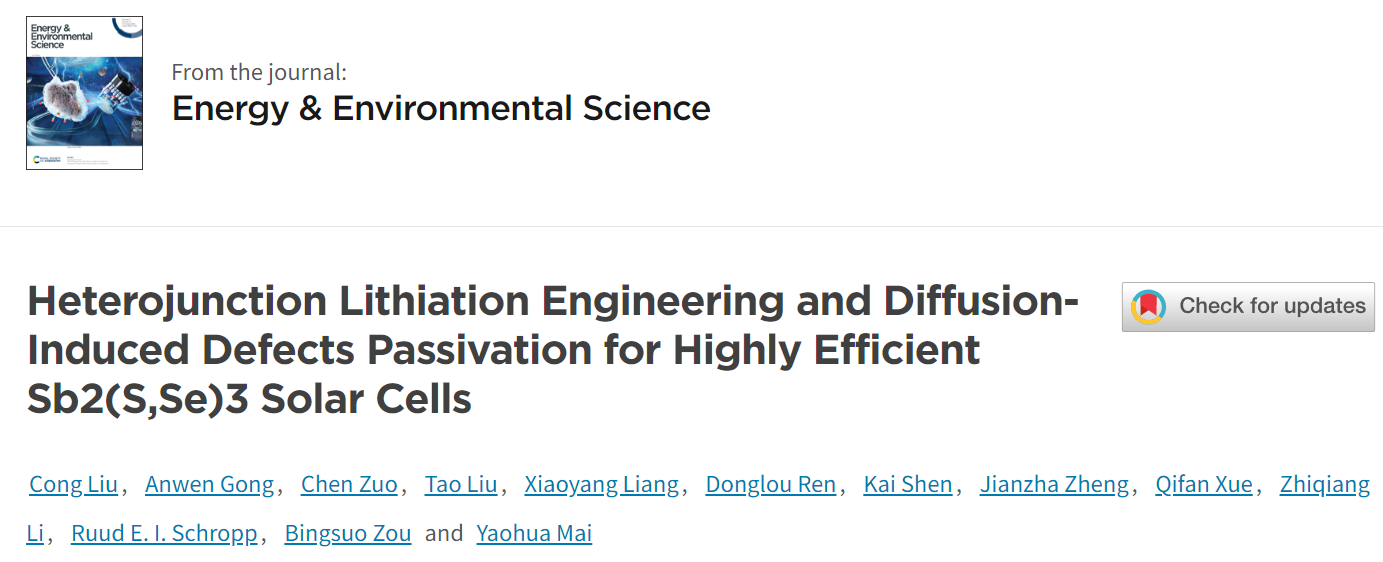
Task: Open the journal cover thumbnail image
Action: pos(84,93)
